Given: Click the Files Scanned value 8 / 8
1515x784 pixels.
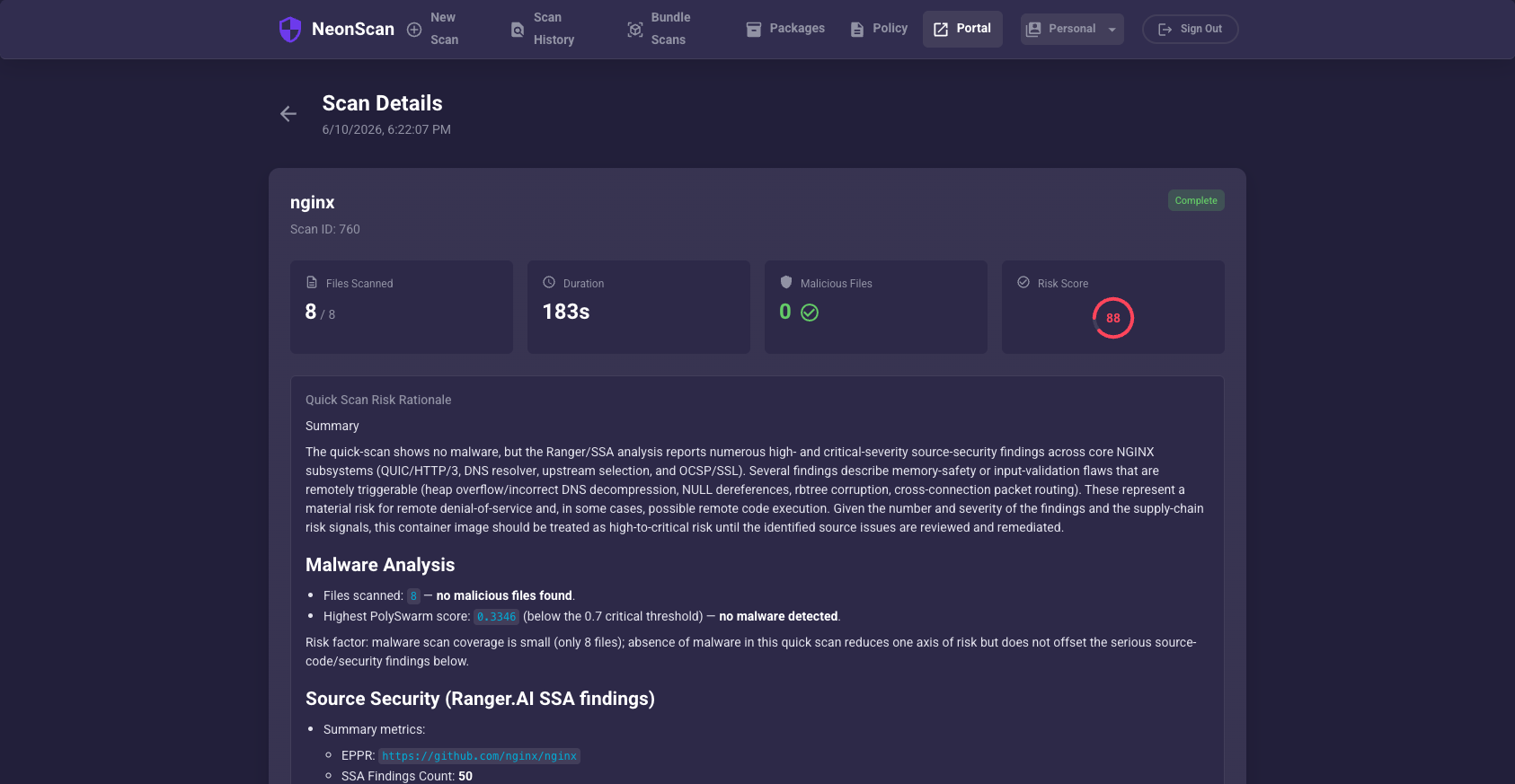Looking at the screenshot, I should (320, 312).
